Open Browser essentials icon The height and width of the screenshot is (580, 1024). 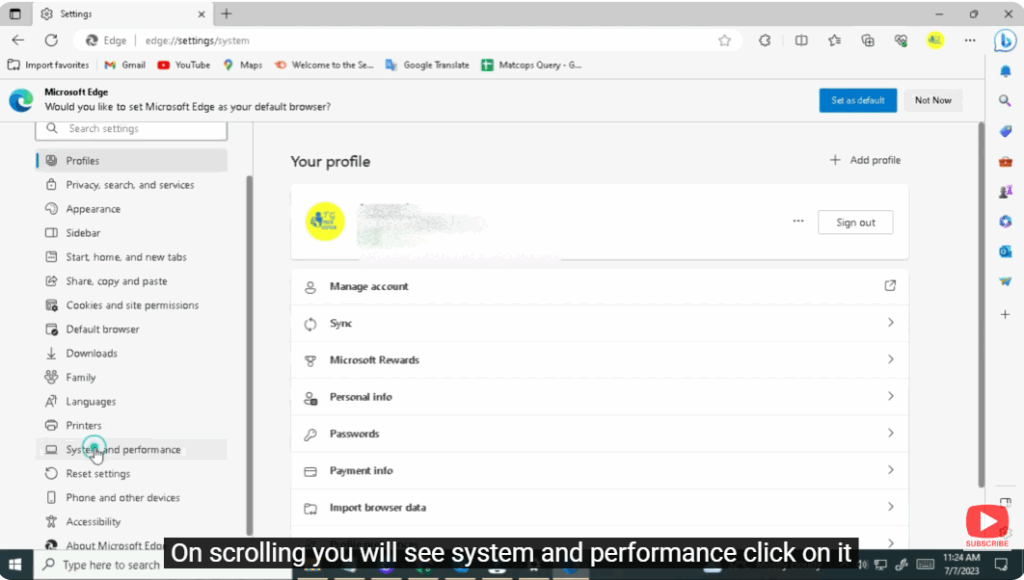click(x=900, y=40)
